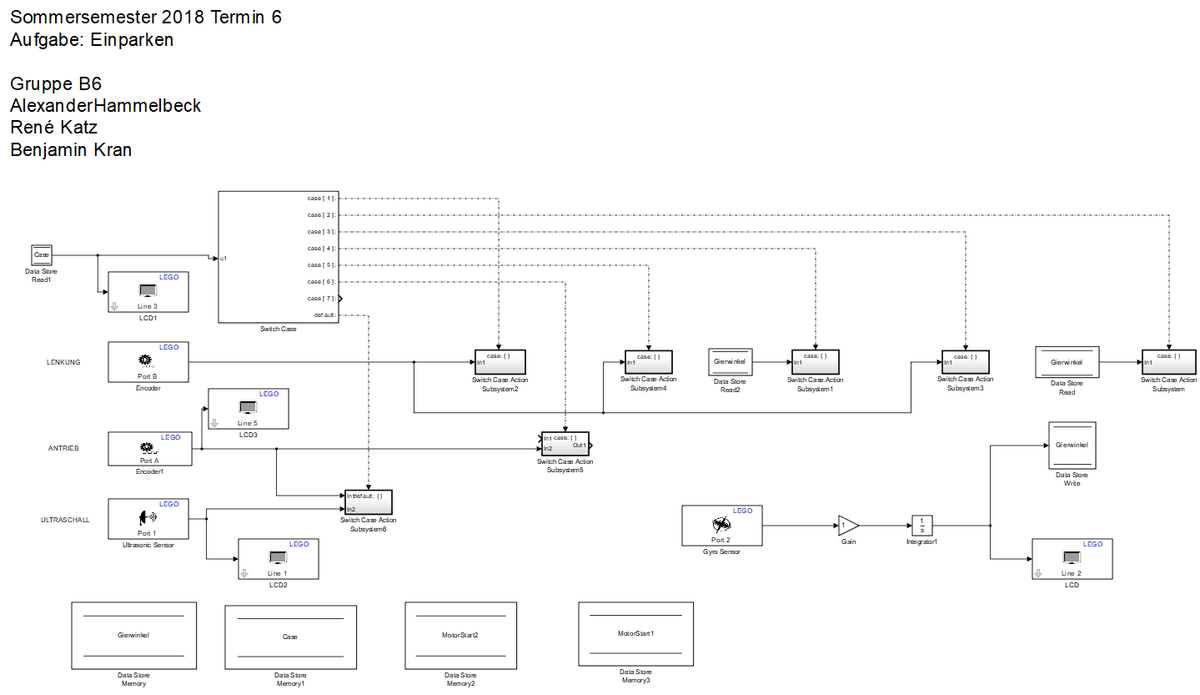Select the Encoder1 block on Port A
Viewport: 1200px width, 695px height.
click(x=148, y=448)
